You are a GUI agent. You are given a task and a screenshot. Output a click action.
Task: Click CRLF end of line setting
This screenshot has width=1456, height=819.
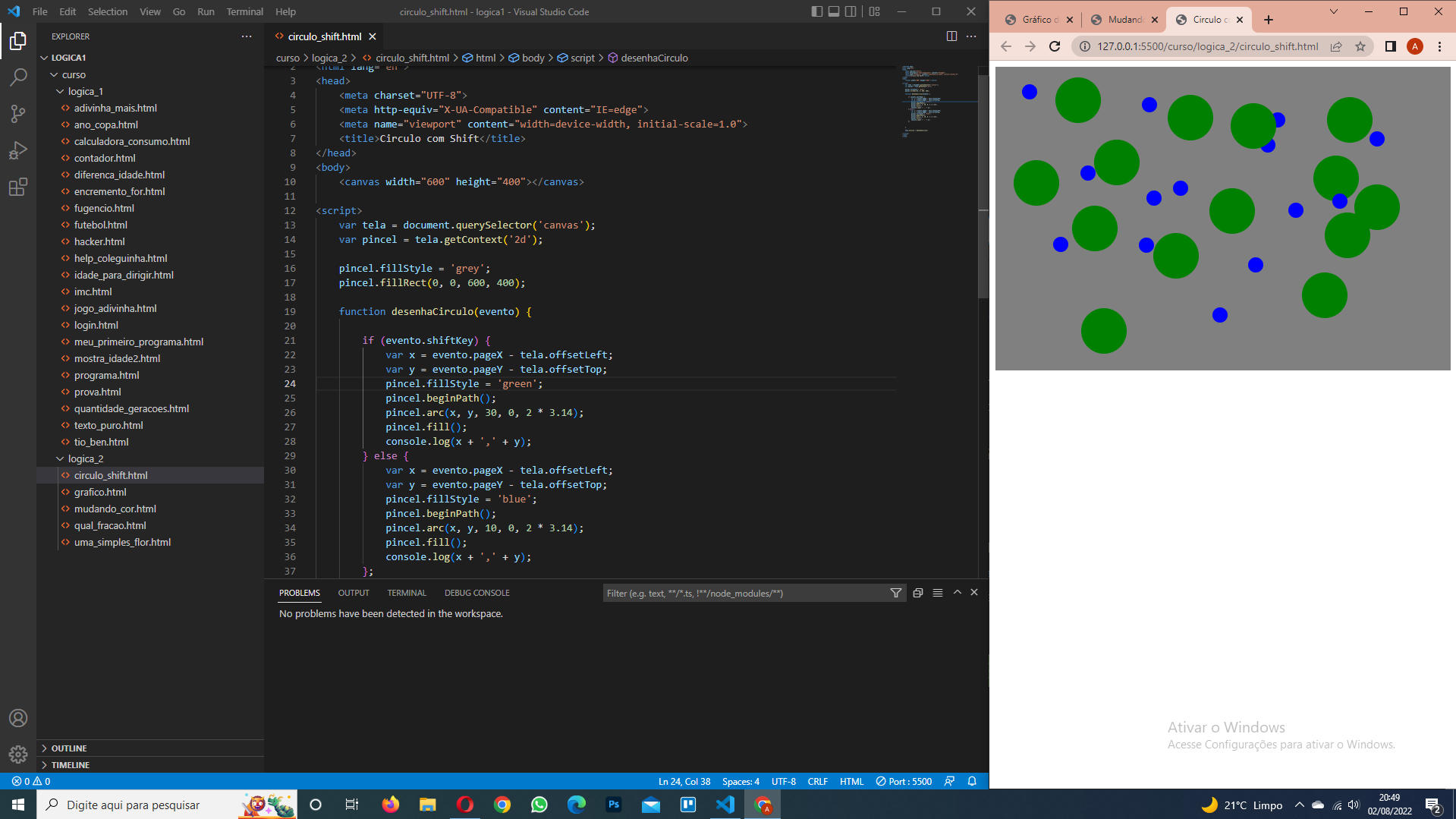pos(818,781)
